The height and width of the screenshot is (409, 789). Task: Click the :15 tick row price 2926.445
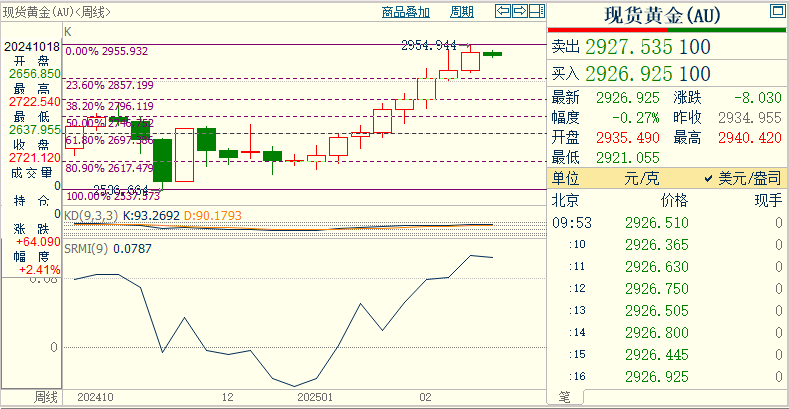point(657,355)
